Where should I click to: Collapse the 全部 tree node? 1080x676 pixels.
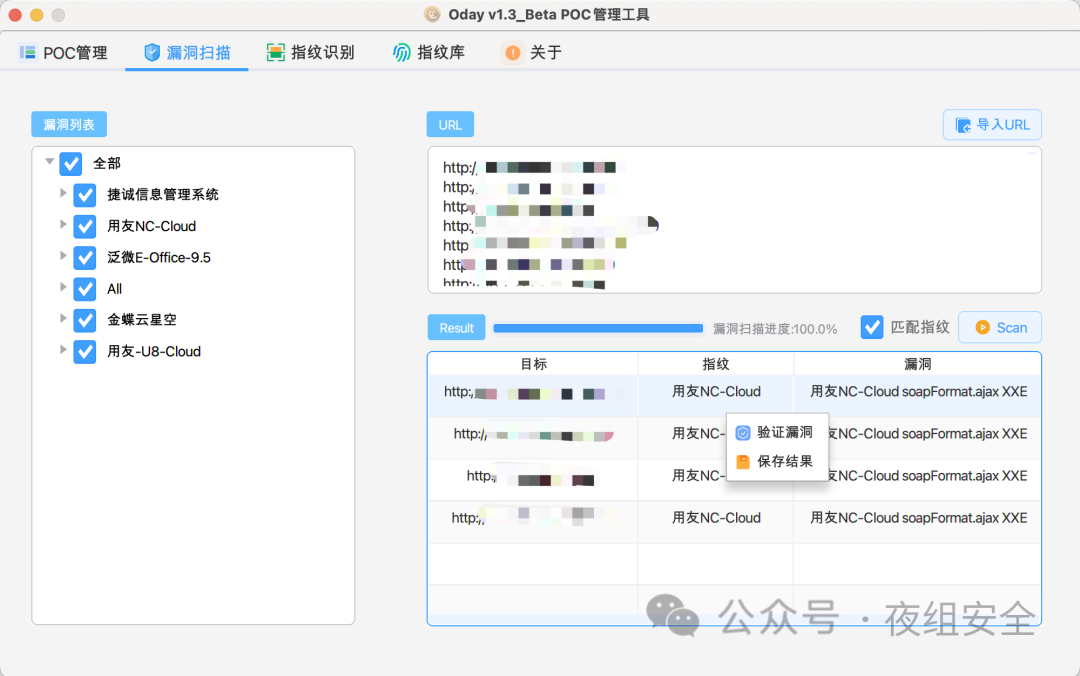[x=50, y=162]
